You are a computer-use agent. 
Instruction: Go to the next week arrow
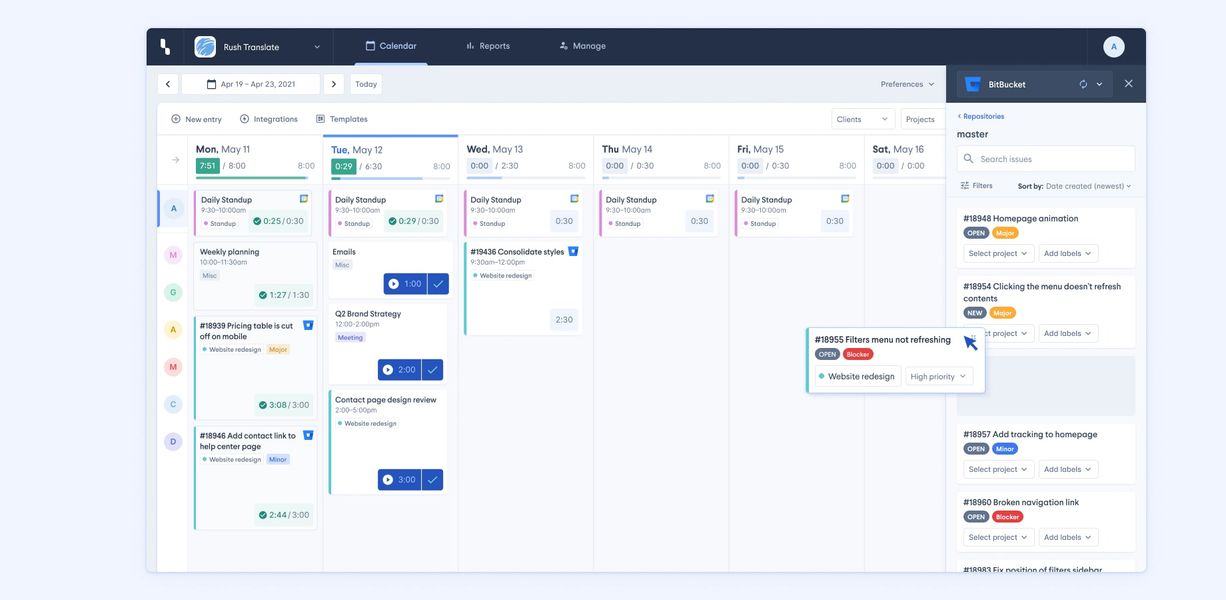point(334,84)
